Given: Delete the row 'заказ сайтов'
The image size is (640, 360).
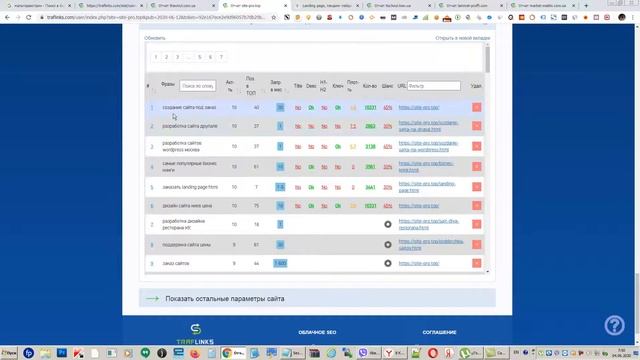Looking at the screenshot, I should point(476,263).
